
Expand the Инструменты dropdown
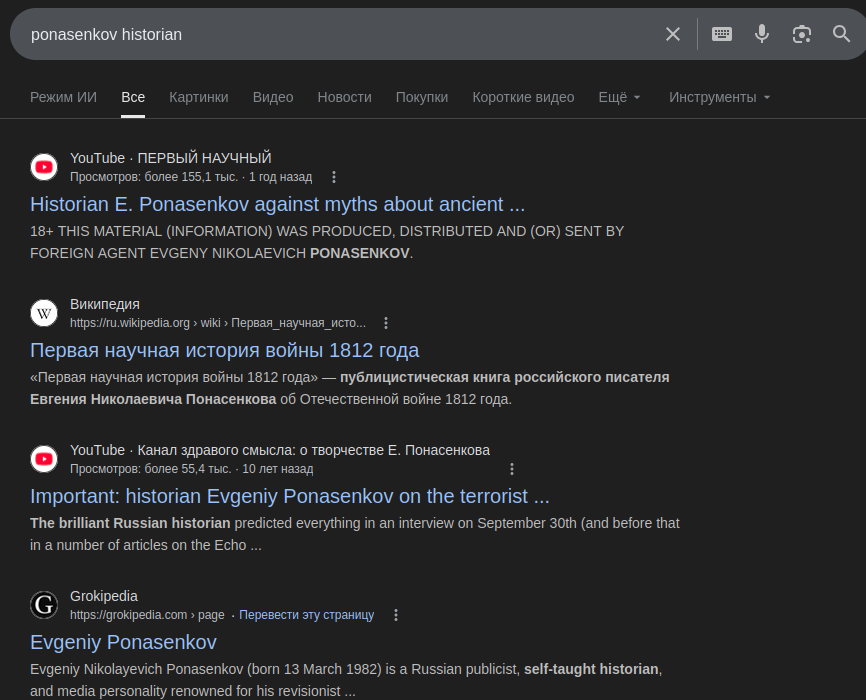[x=719, y=97]
